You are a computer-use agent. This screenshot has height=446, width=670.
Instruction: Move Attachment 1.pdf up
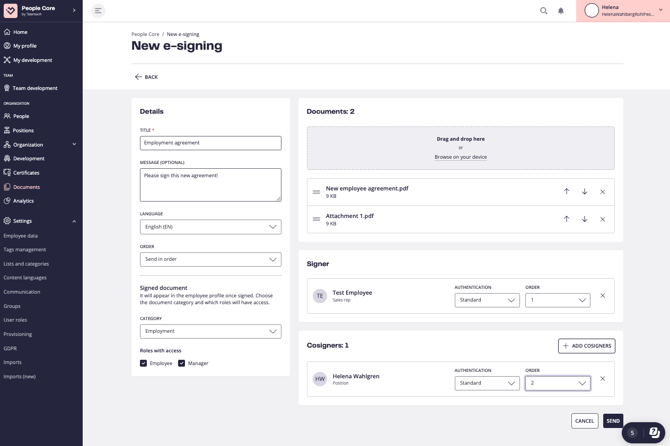coord(566,219)
